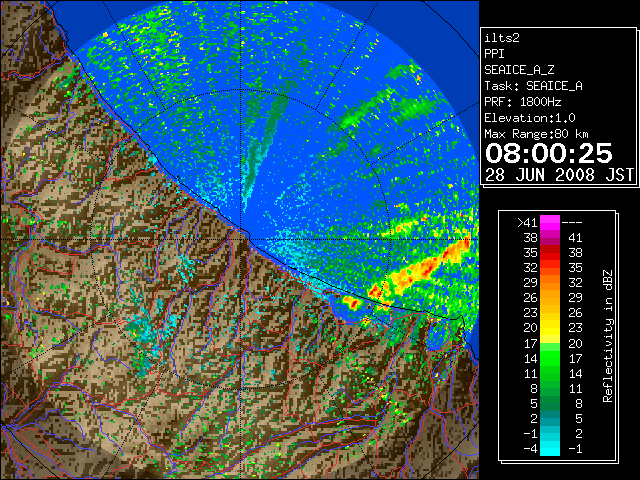Click the 'Elevation:1.0' text
Screen dimensions: 640x480
coord(530,118)
